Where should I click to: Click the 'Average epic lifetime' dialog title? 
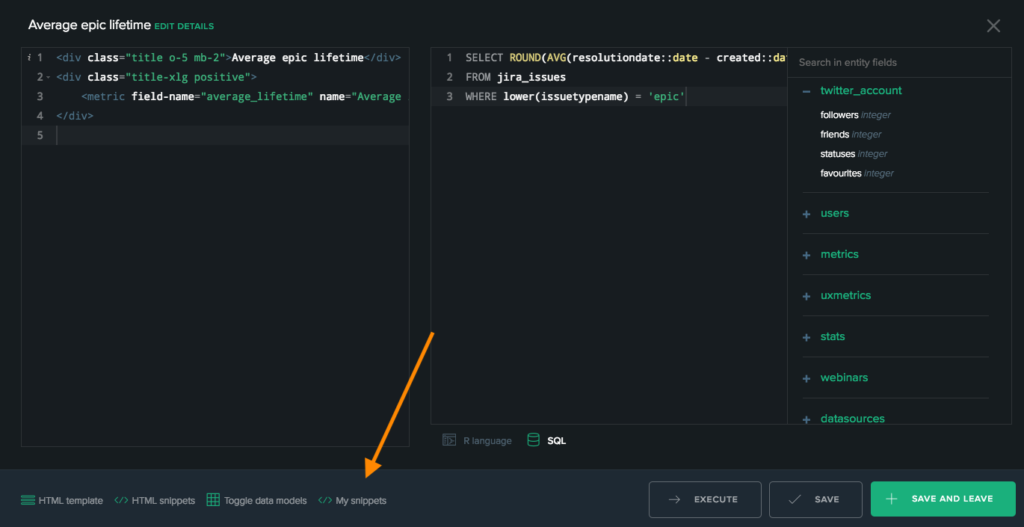[x=89, y=25]
